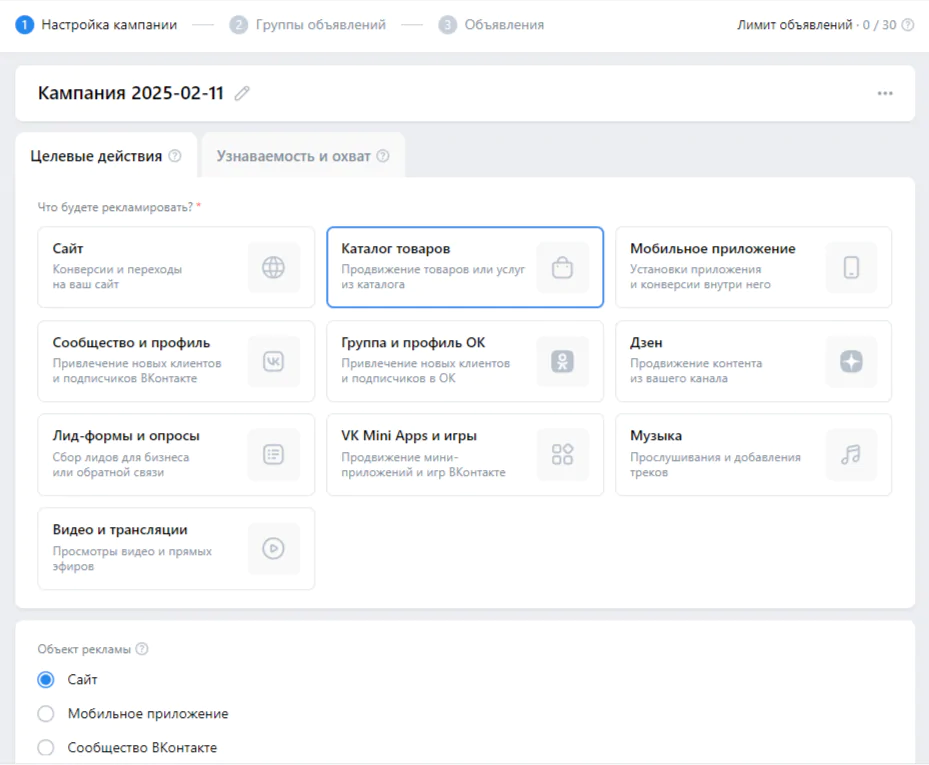
Task: Click help icon beside Целевые действия
Action: [175, 156]
